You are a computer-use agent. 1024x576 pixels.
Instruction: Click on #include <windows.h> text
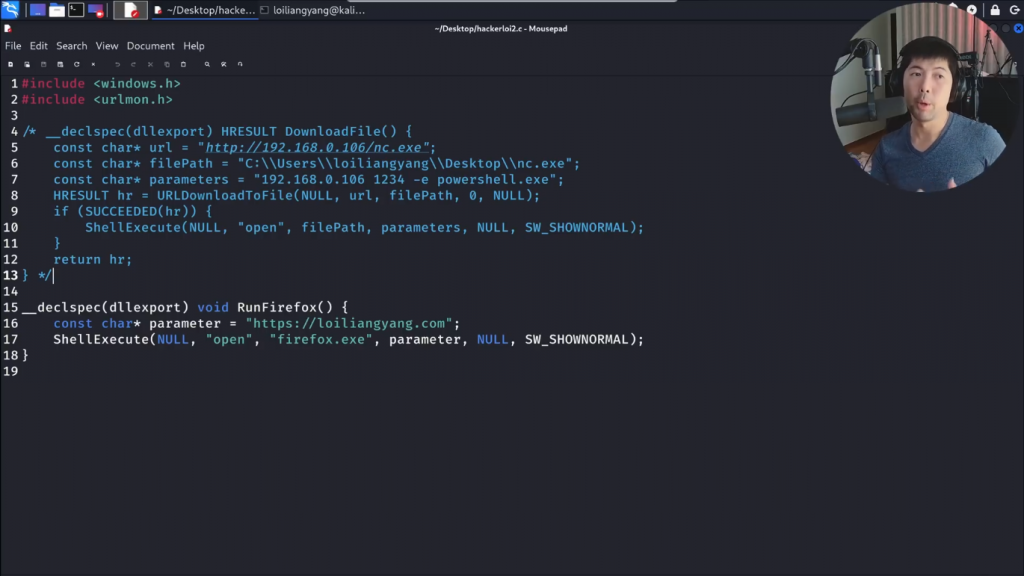coord(101,84)
